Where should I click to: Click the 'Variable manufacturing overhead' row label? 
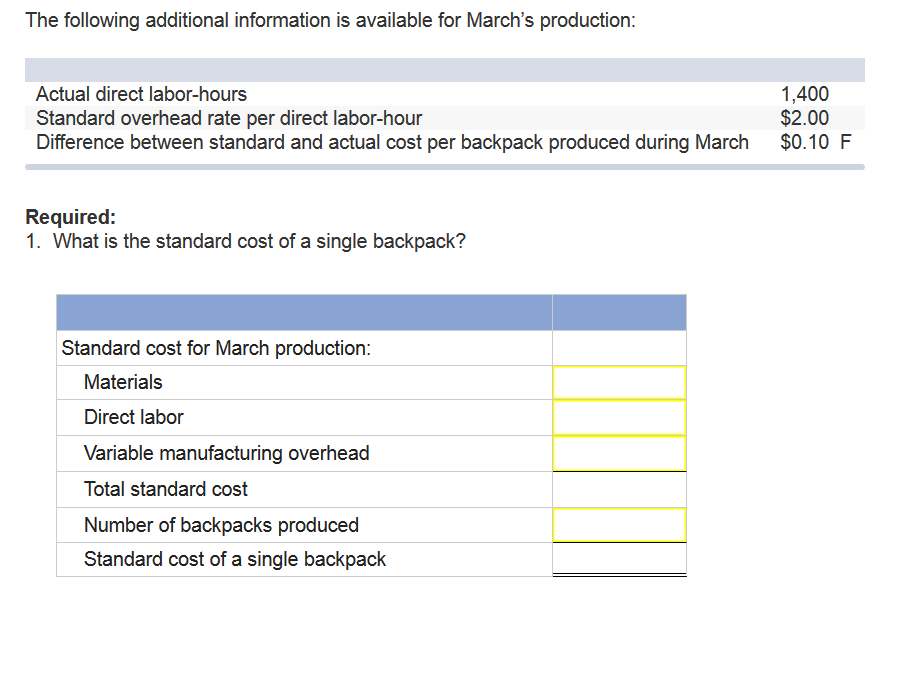(227, 453)
